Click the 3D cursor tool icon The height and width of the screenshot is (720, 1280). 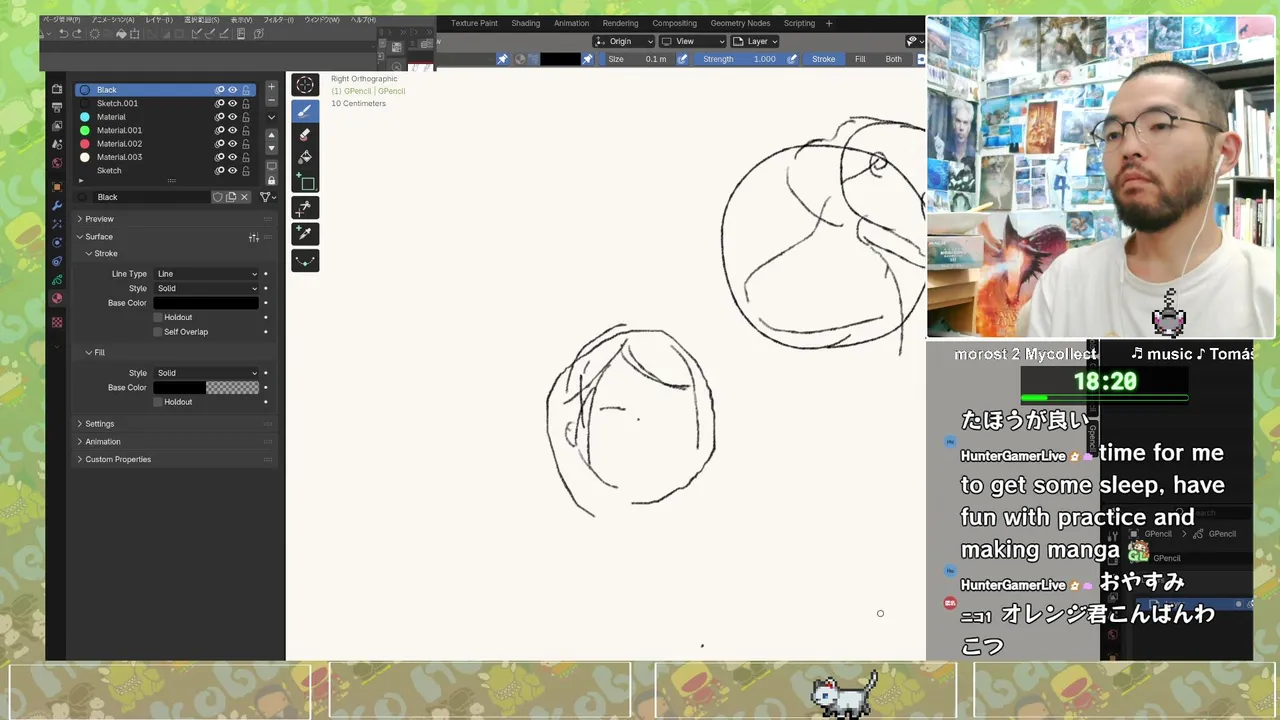point(305,85)
